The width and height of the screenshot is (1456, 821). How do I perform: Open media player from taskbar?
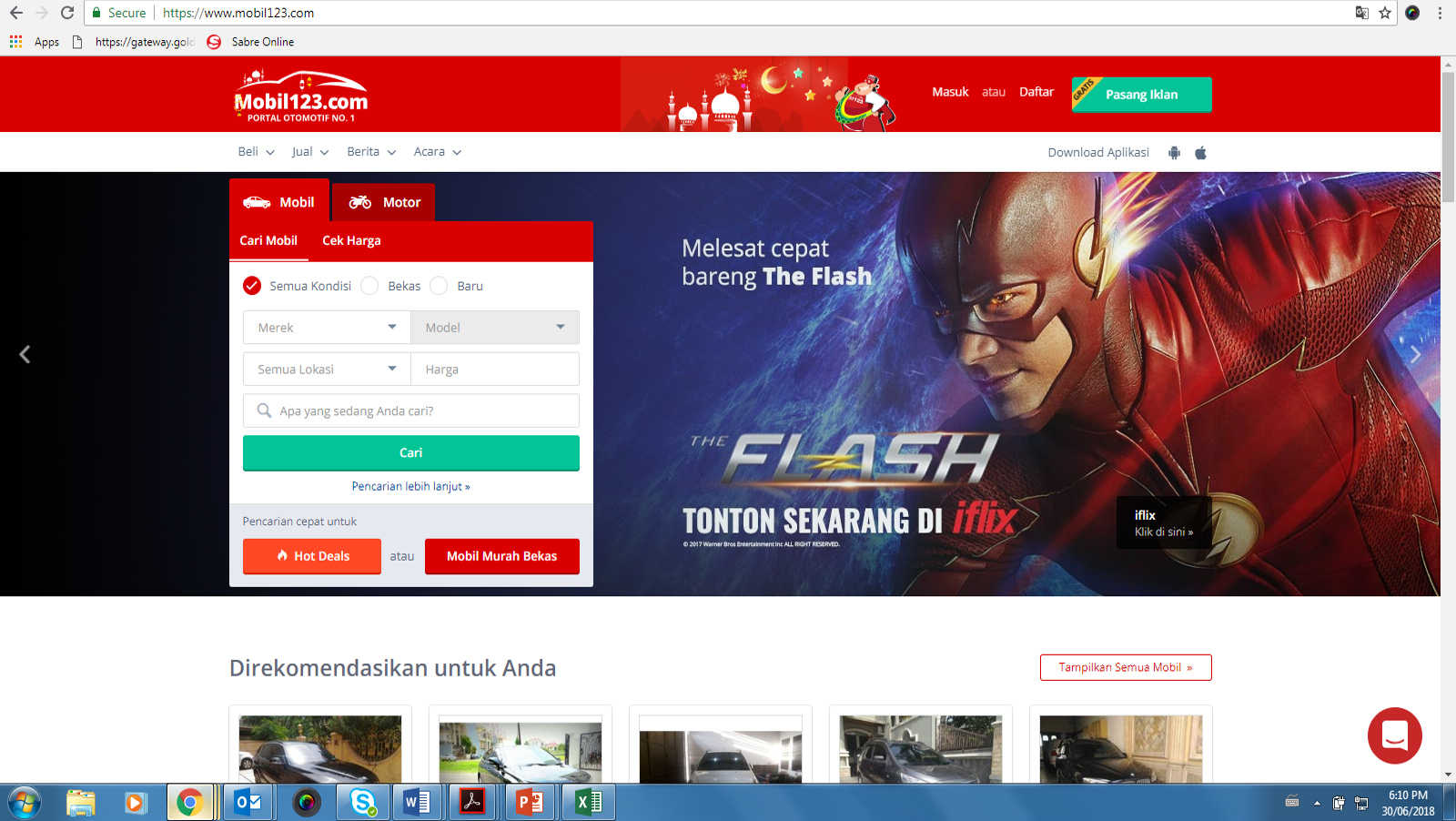(136, 803)
